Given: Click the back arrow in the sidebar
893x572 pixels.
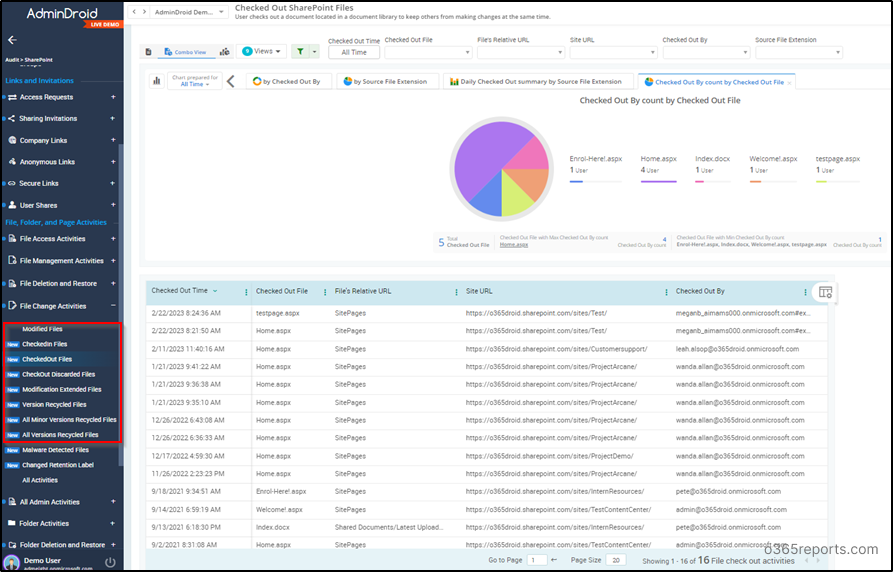Looking at the screenshot, I should point(12,40).
